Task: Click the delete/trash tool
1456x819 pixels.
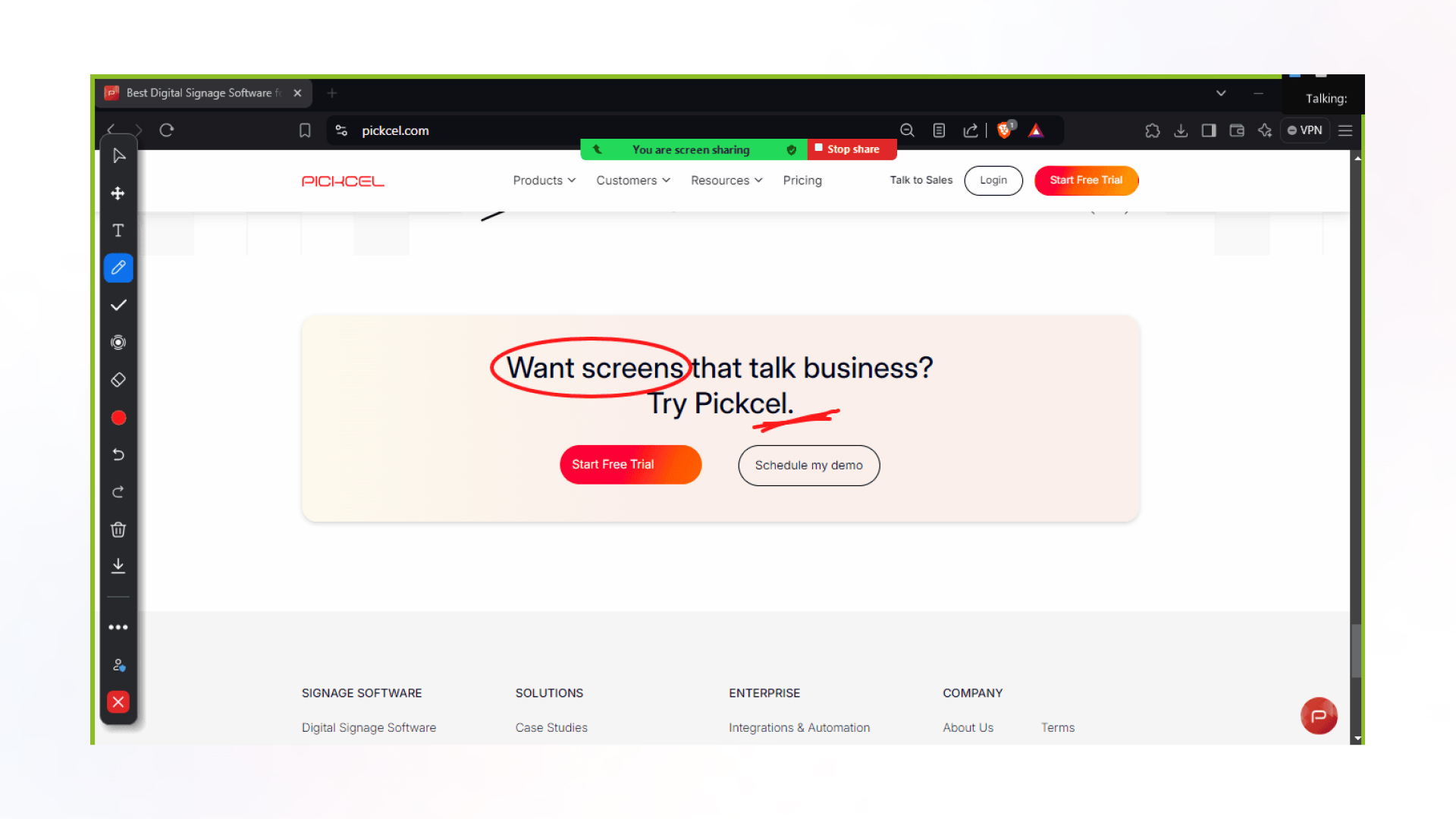Action: [x=118, y=529]
